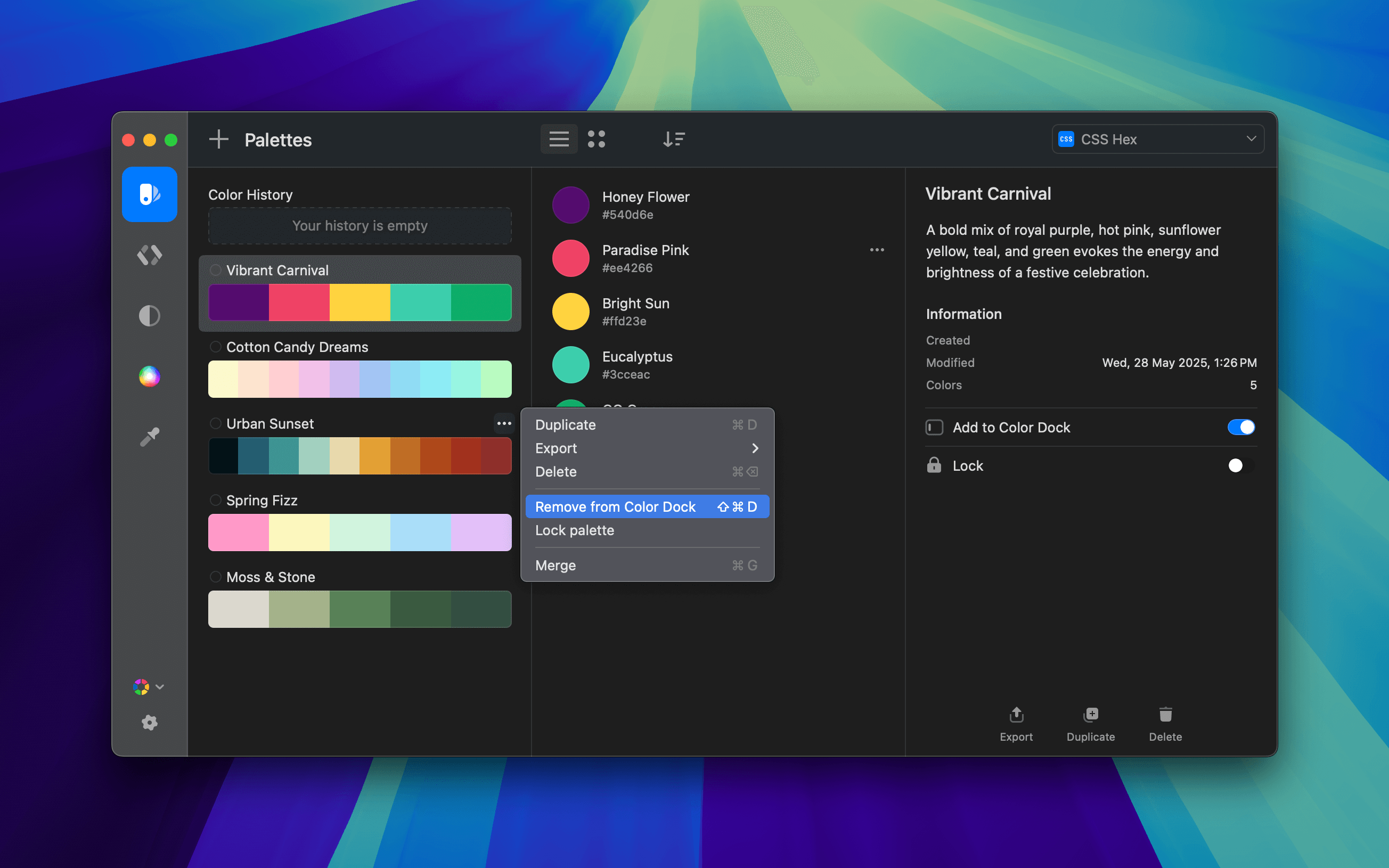The image size is (1389, 868).
Task: Delete the Vibrant Carnival palette
Action: tap(1165, 723)
